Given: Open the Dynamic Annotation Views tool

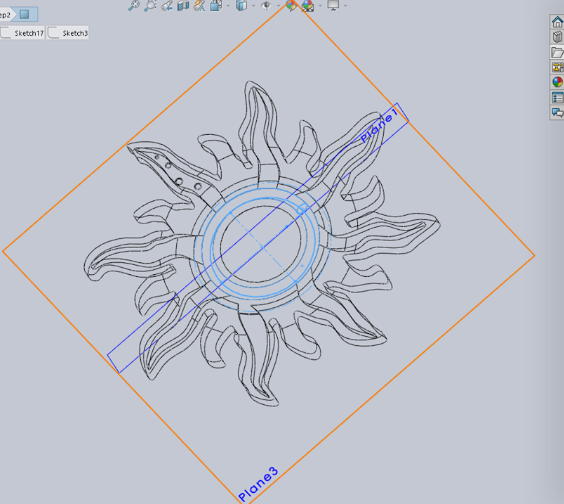Looking at the screenshot, I should 199,5.
